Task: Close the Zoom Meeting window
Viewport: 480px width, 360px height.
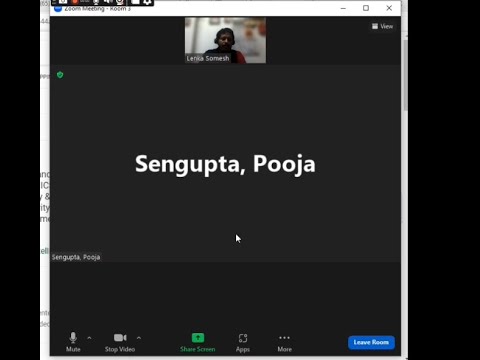Action: [x=389, y=8]
